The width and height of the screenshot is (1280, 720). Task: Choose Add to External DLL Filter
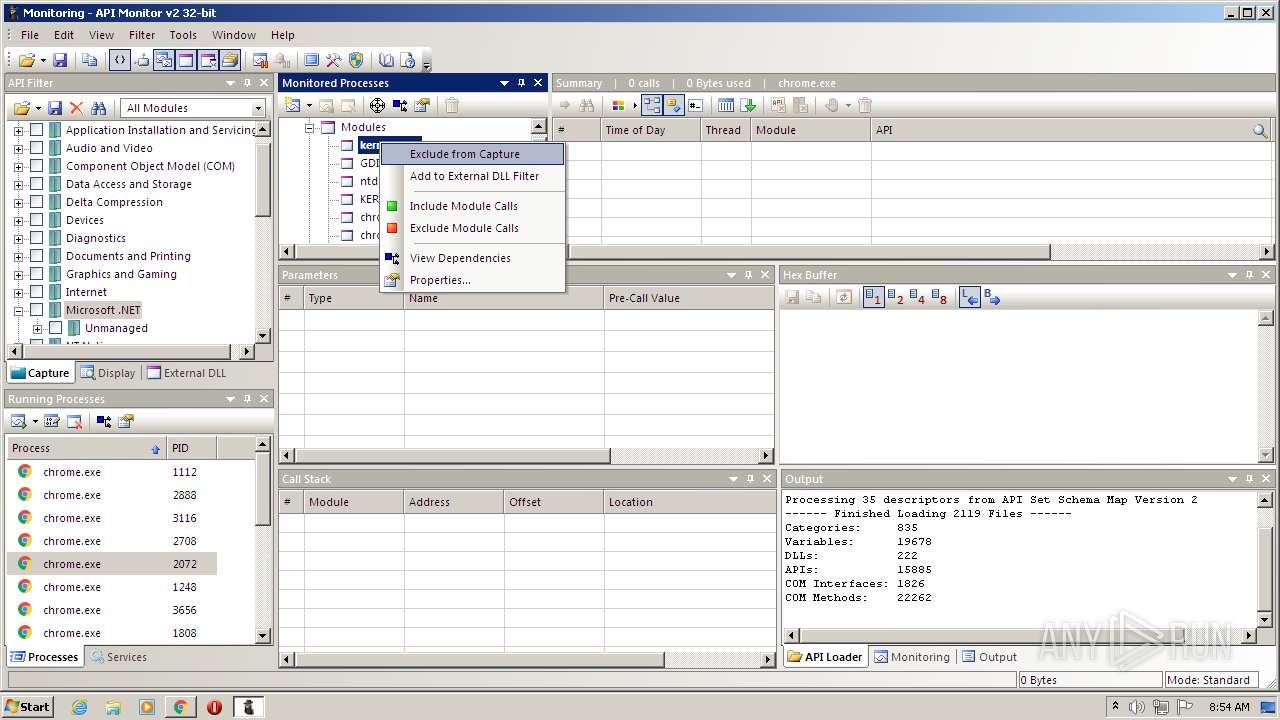tap(472, 176)
